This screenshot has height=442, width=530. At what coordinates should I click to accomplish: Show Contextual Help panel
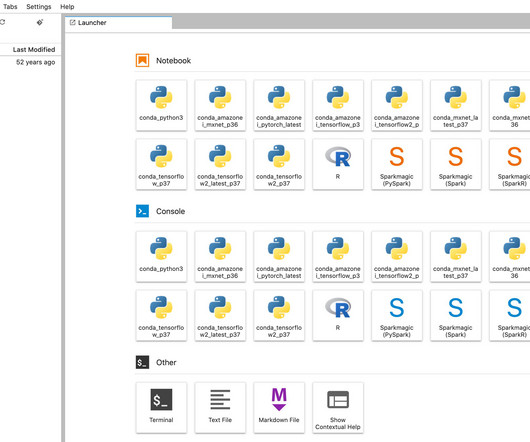click(x=338, y=408)
